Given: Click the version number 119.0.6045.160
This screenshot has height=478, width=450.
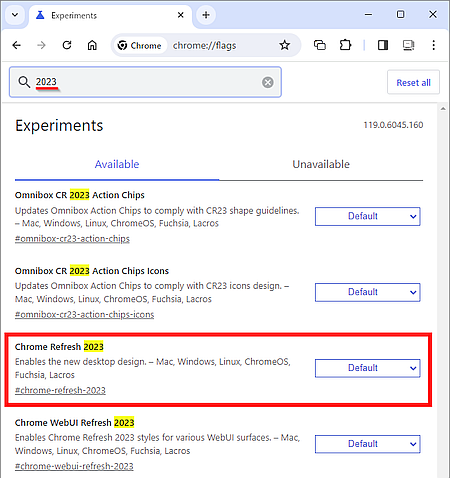Looking at the screenshot, I should click(393, 125).
